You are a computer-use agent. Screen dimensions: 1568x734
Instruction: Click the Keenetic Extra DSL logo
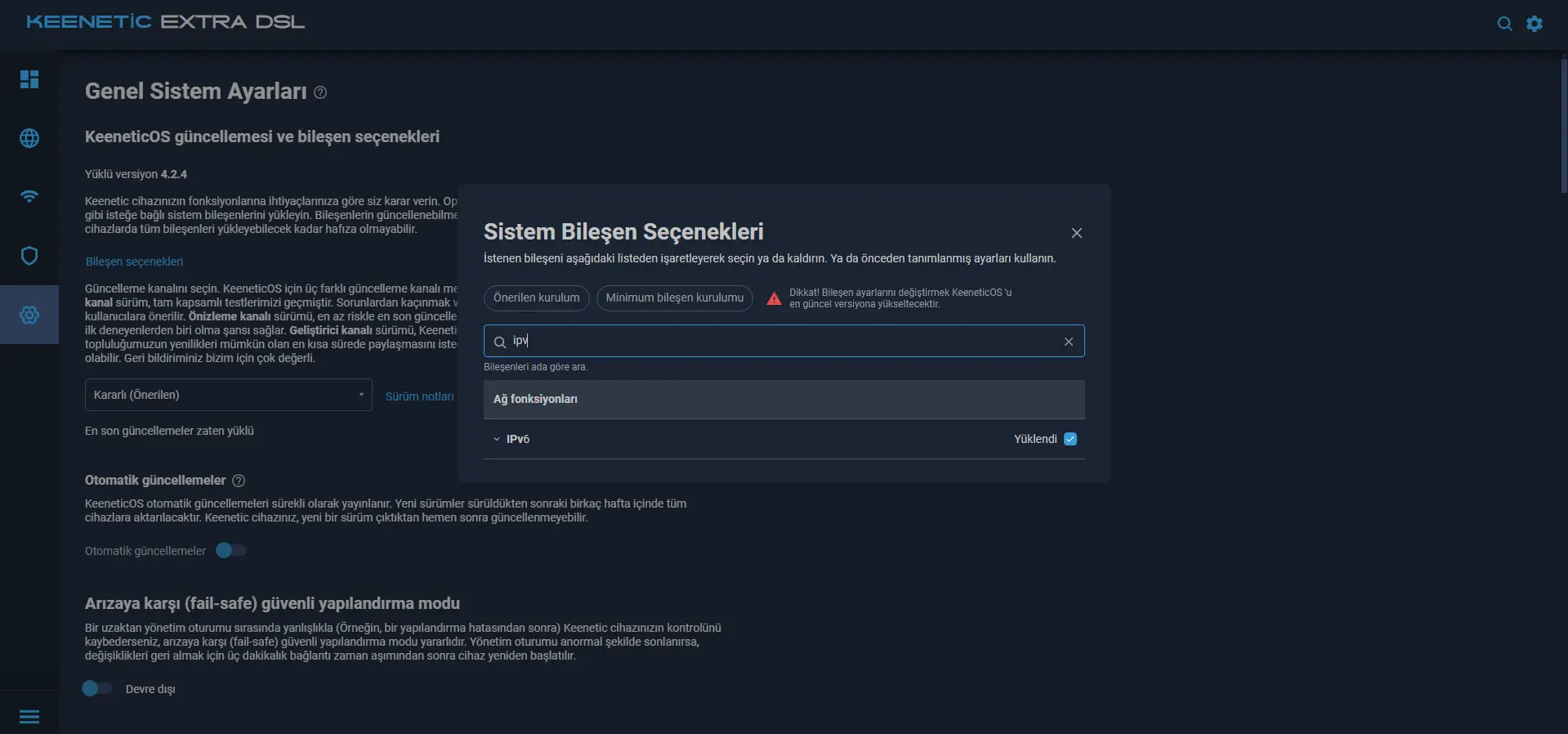[x=165, y=22]
